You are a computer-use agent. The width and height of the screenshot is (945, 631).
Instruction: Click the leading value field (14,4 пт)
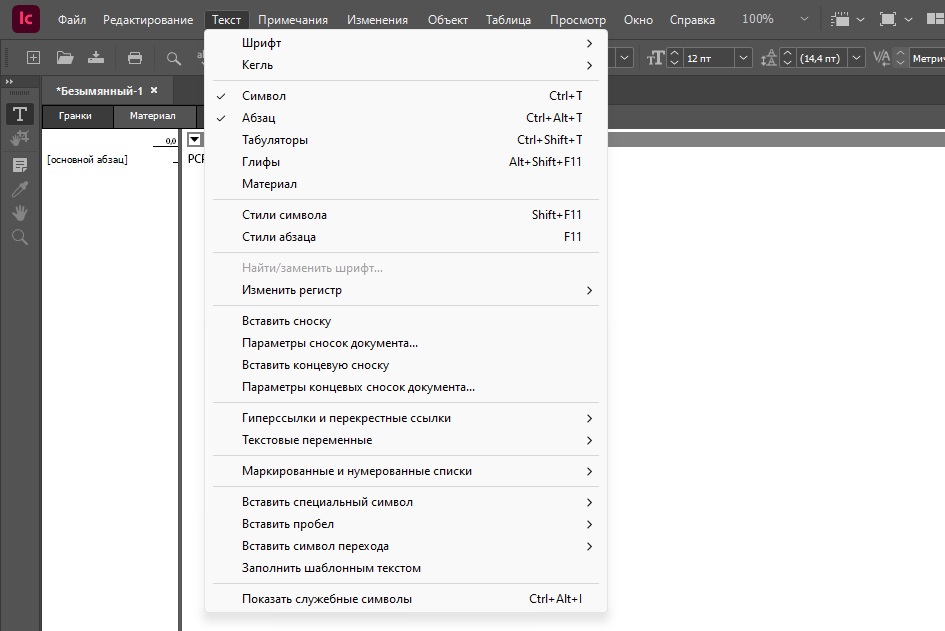[x=820, y=58]
